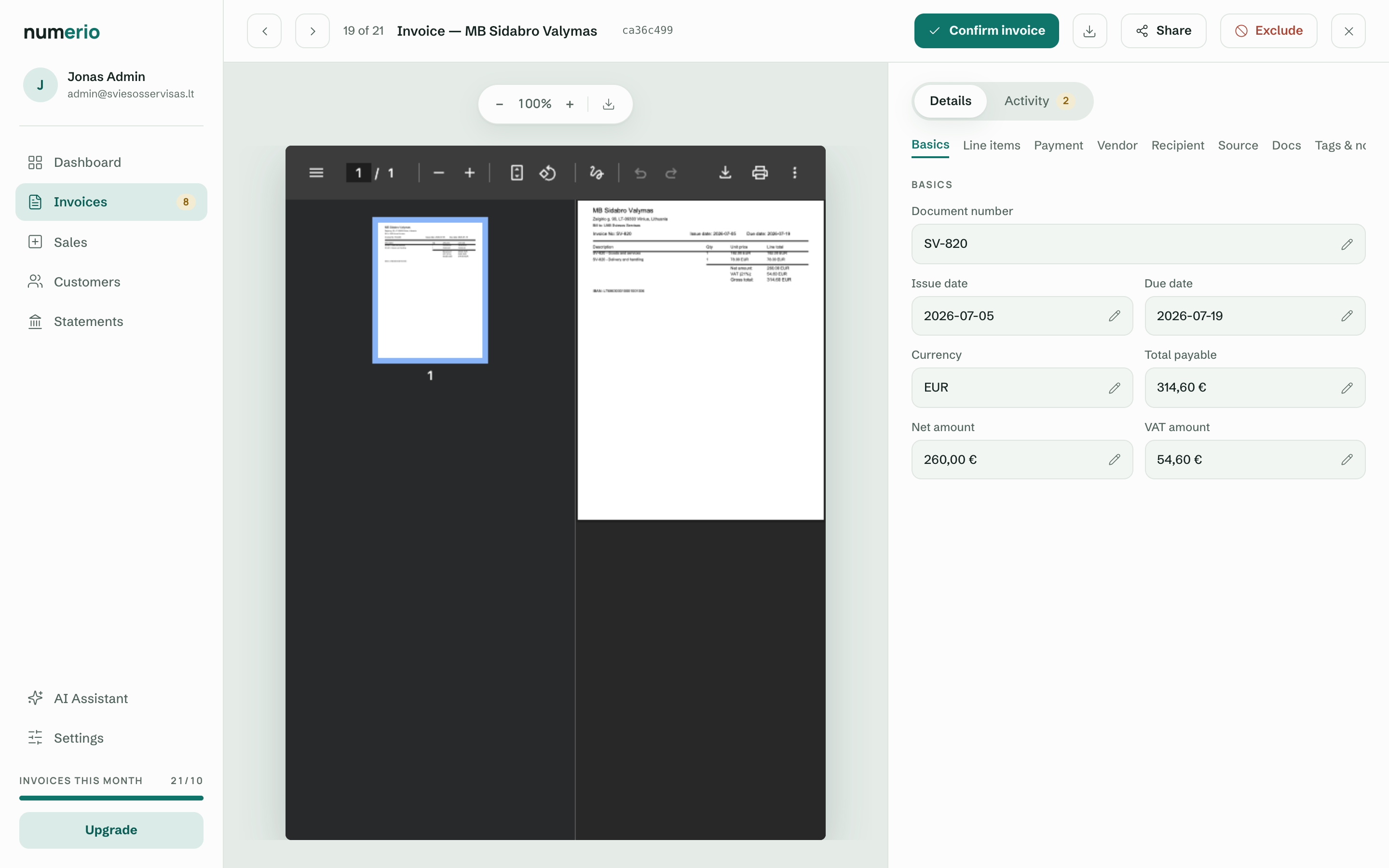Open the Payment tab

(1058, 146)
